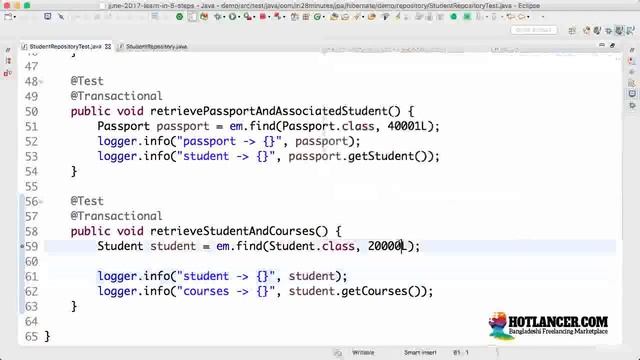Click the green Run play button
The height and width of the screenshot is (360, 640).
[x=232, y=17]
